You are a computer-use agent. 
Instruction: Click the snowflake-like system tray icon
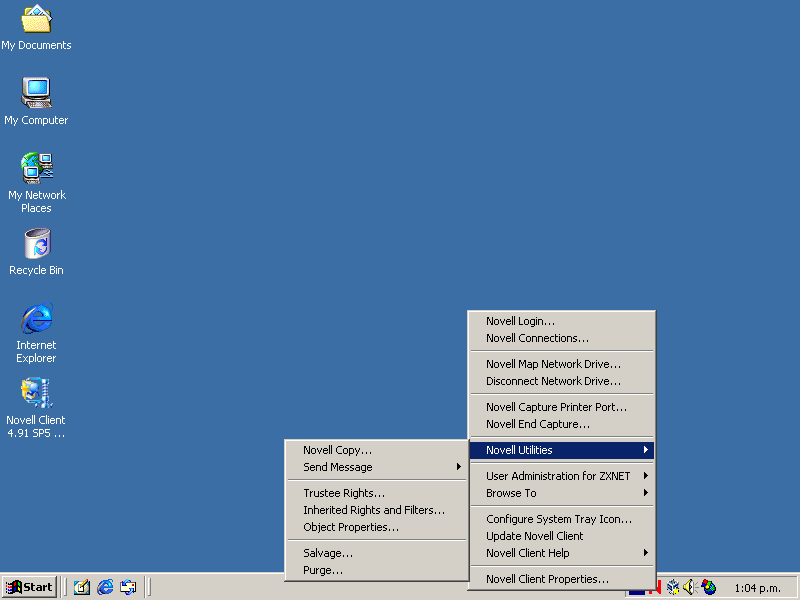673,587
